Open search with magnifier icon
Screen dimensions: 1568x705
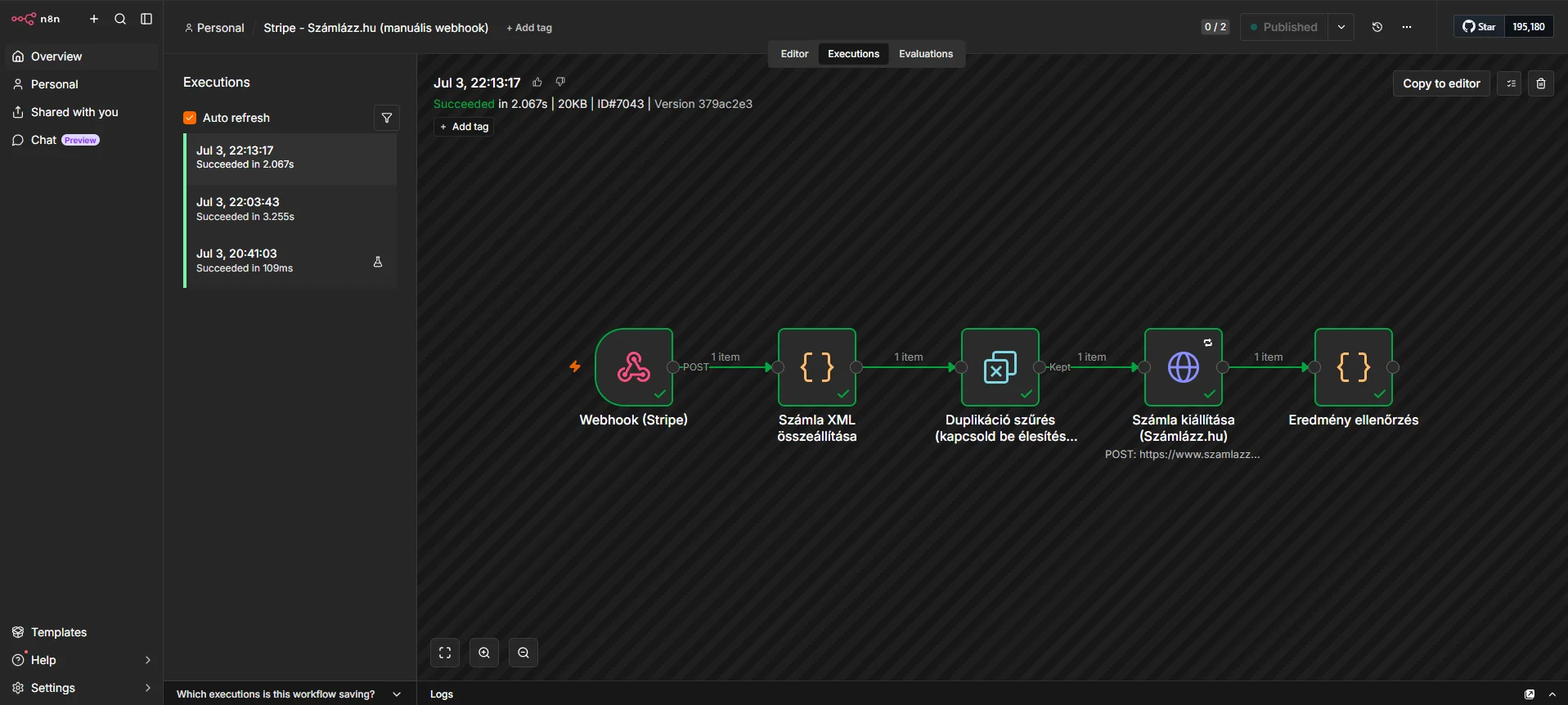120,19
